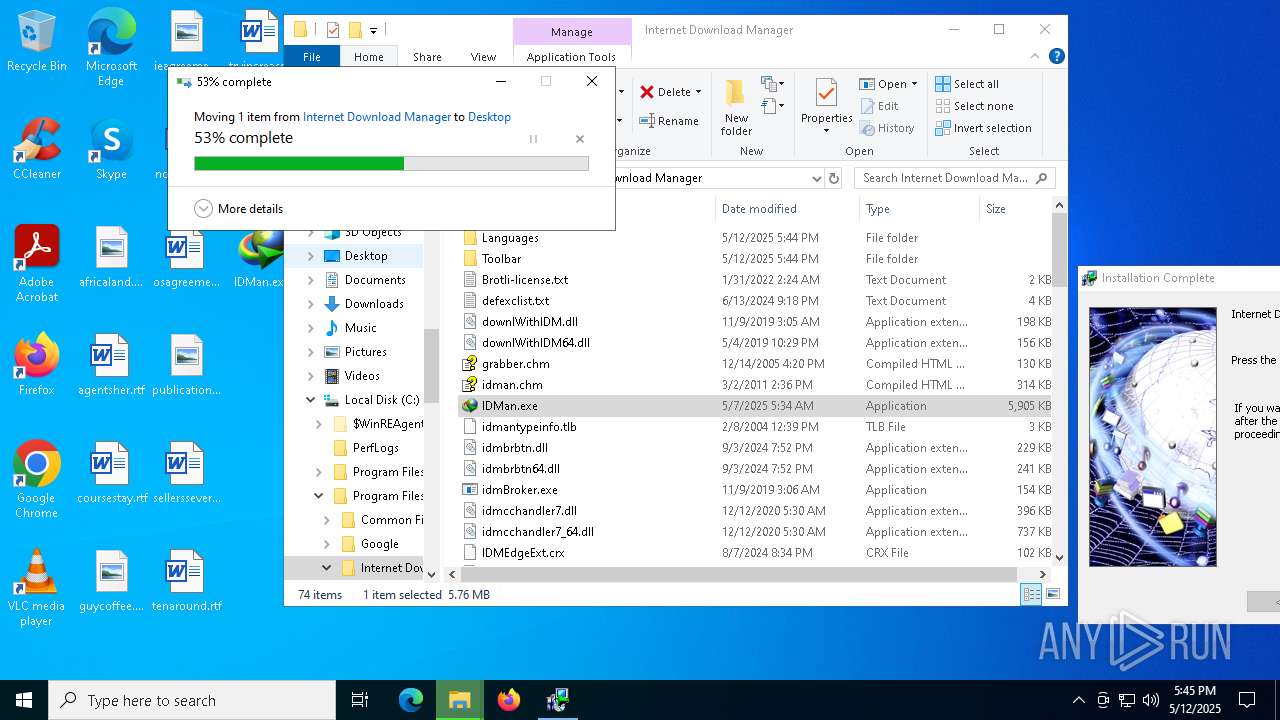This screenshot has width=1280, height=720.
Task: Select sellerssever desktop document
Action: click(186, 474)
